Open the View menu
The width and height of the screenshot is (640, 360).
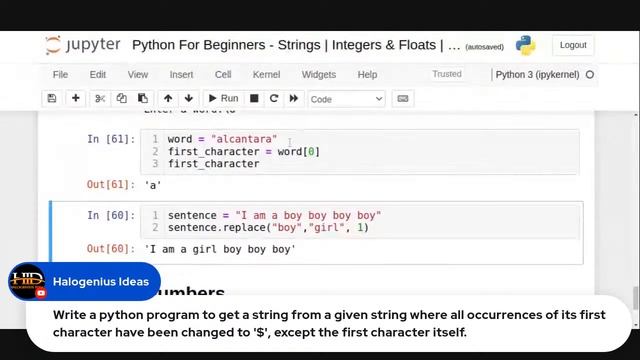coord(138,75)
